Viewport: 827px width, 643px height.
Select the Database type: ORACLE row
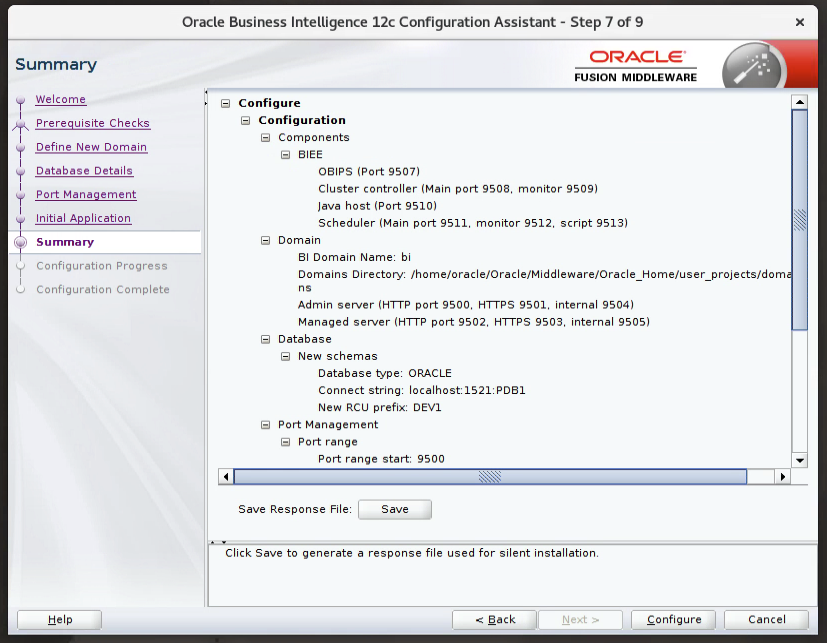pyautogui.click(x=384, y=373)
